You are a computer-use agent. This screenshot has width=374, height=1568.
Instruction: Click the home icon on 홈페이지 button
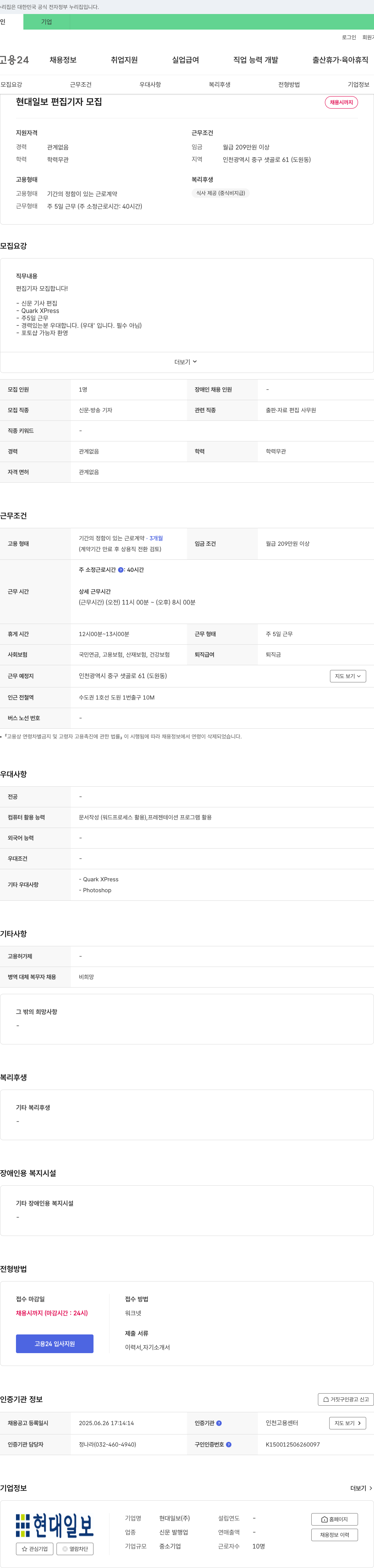click(324, 1519)
